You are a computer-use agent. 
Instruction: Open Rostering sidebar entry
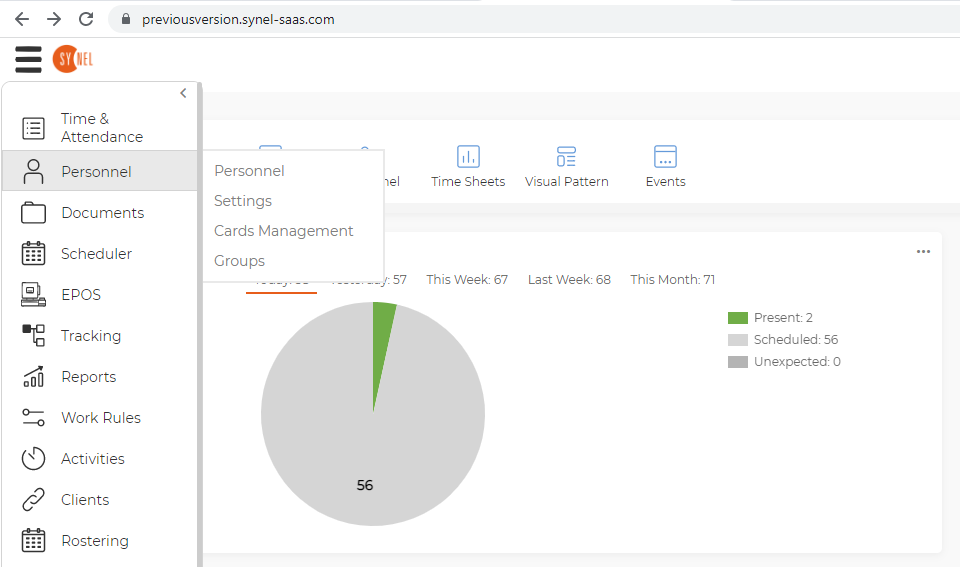tap(95, 541)
